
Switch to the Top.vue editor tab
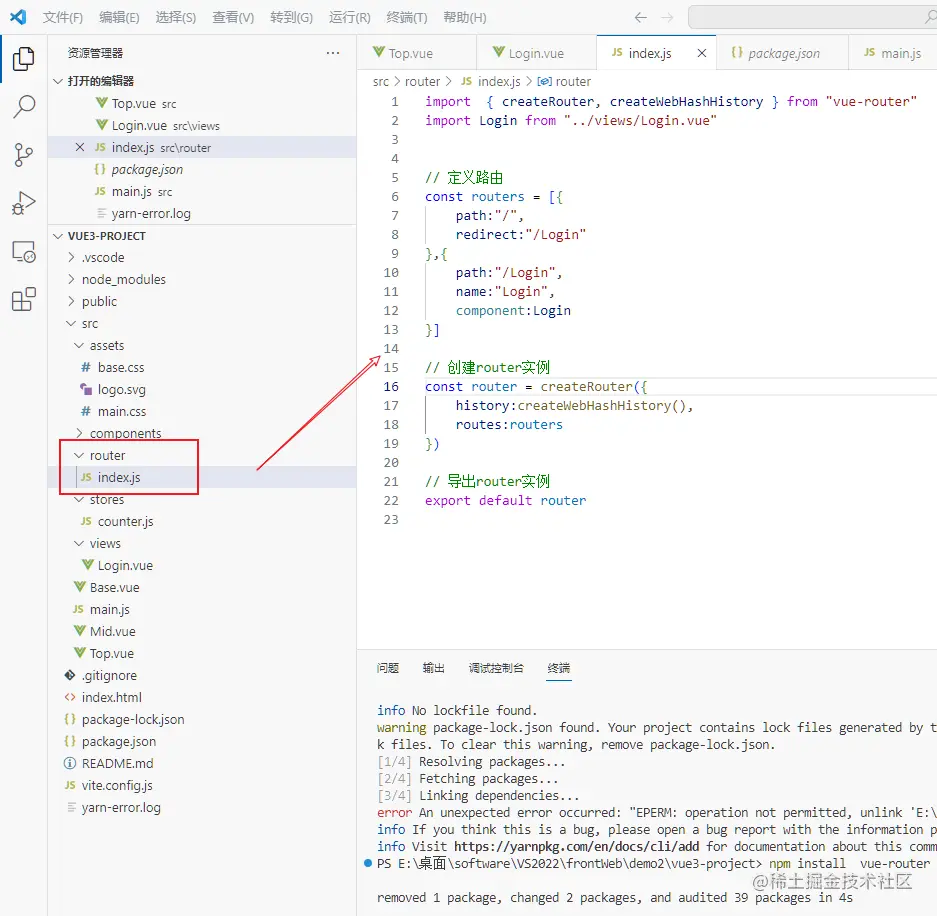(417, 53)
